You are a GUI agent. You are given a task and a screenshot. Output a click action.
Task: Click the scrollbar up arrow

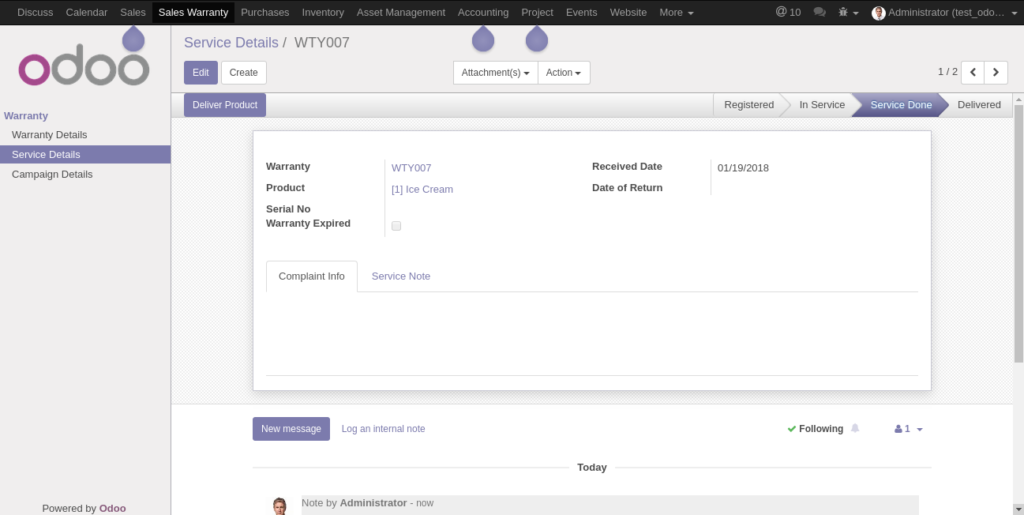pyautogui.click(x=1018, y=99)
